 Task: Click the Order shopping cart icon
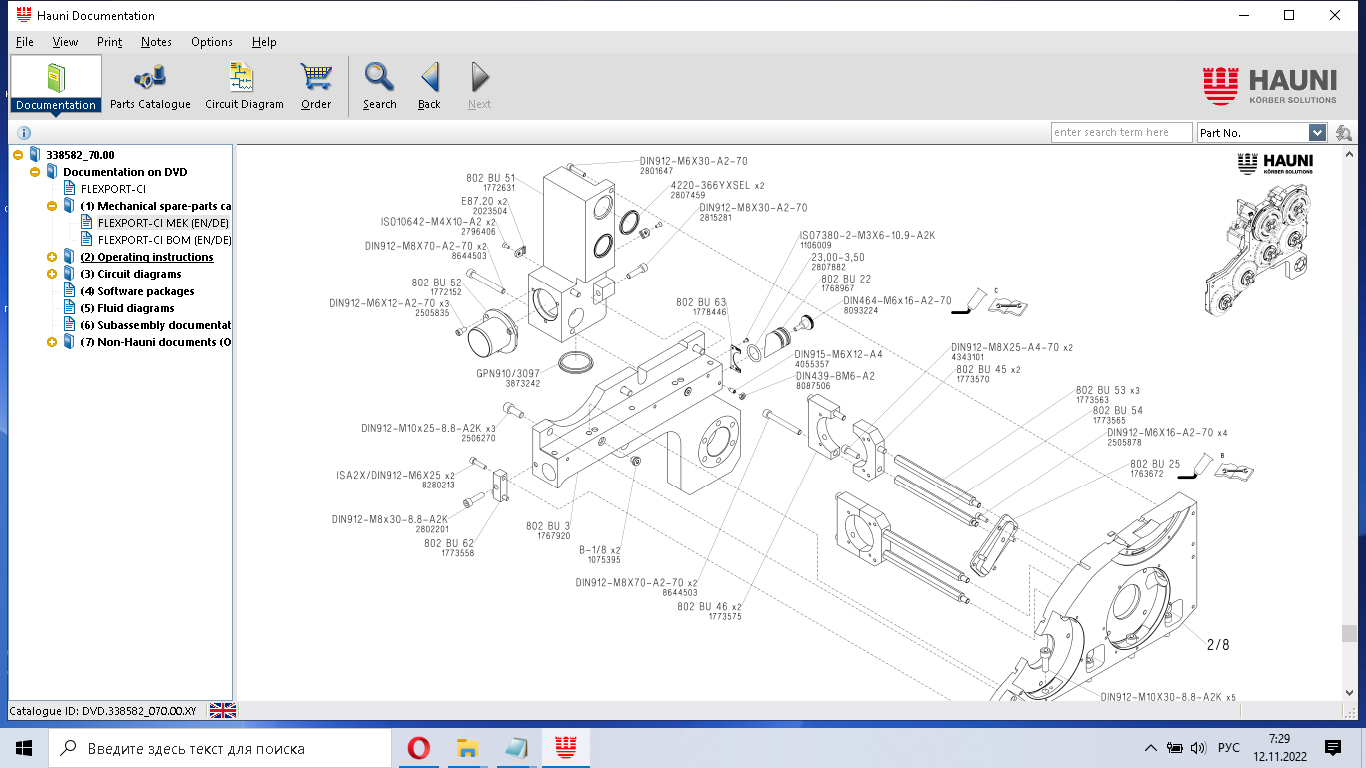(x=316, y=78)
